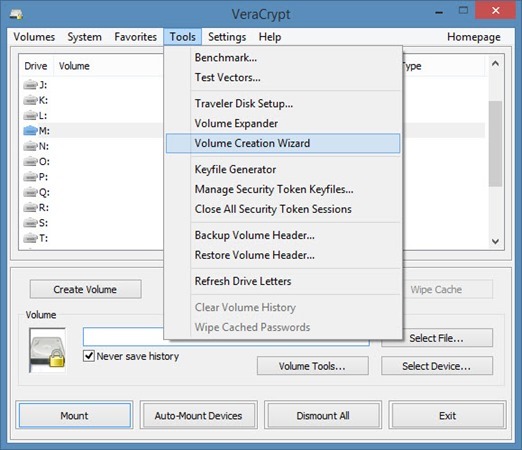Click the J: drive icon
522x450 pixels.
pos(30,85)
